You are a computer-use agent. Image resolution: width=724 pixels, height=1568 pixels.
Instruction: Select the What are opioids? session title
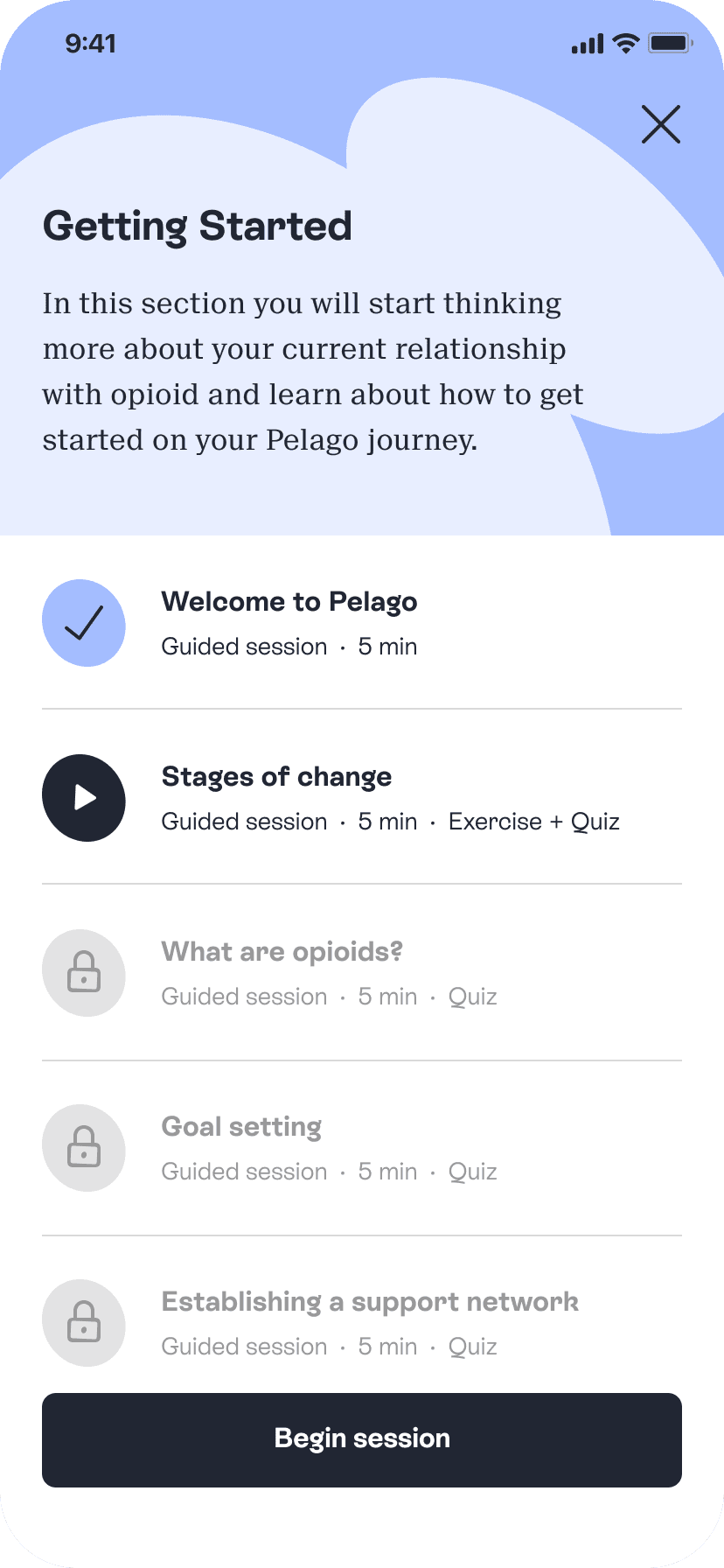click(282, 952)
